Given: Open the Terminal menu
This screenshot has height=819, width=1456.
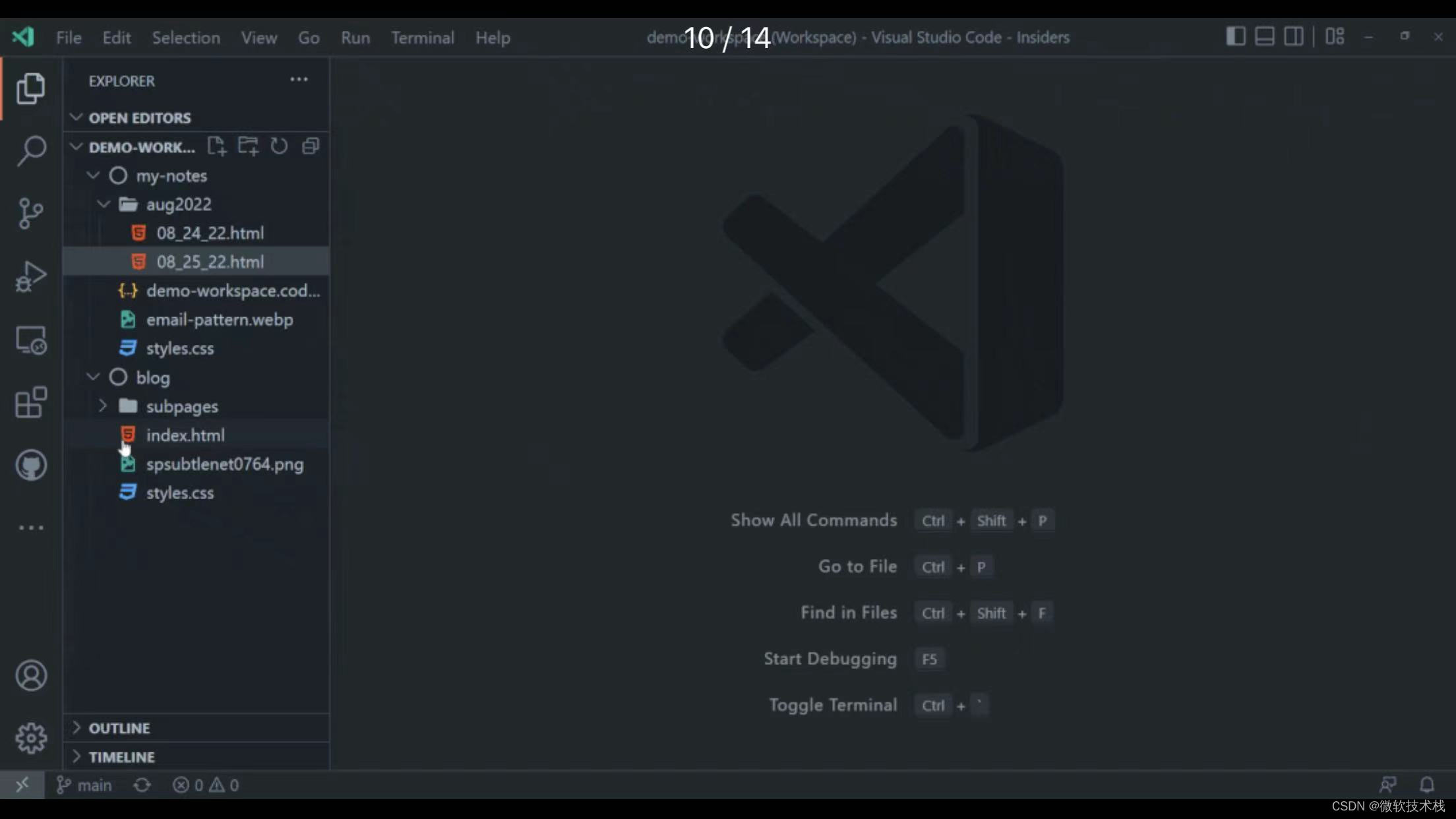Looking at the screenshot, I should tap(423, 38).
